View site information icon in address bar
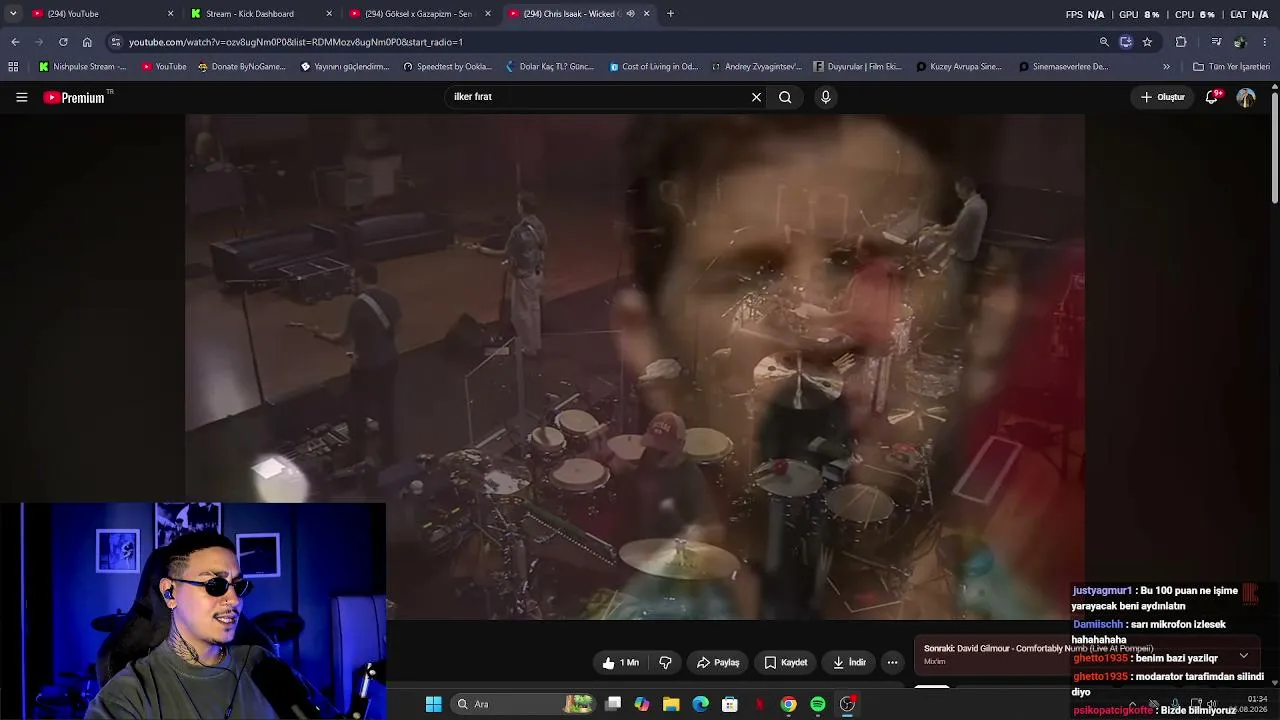 pyautogui.click(x=116, y=42)
